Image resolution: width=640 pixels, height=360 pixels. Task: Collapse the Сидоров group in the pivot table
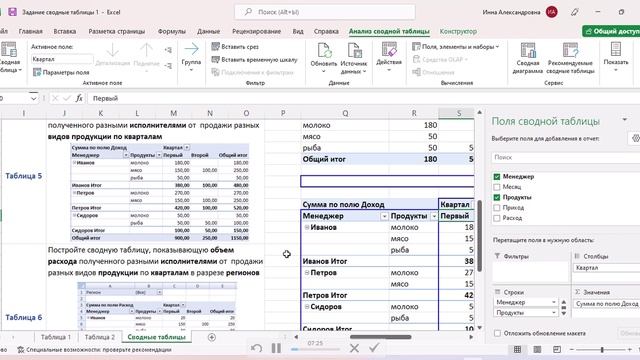[x=307, y=307]
